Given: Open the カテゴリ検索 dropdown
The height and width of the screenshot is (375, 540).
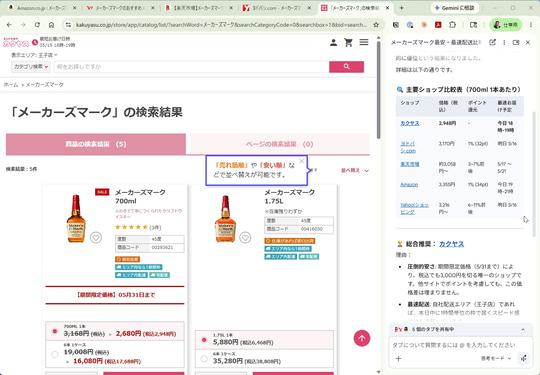Looking at the screenshot, I should tap(31, 66).
